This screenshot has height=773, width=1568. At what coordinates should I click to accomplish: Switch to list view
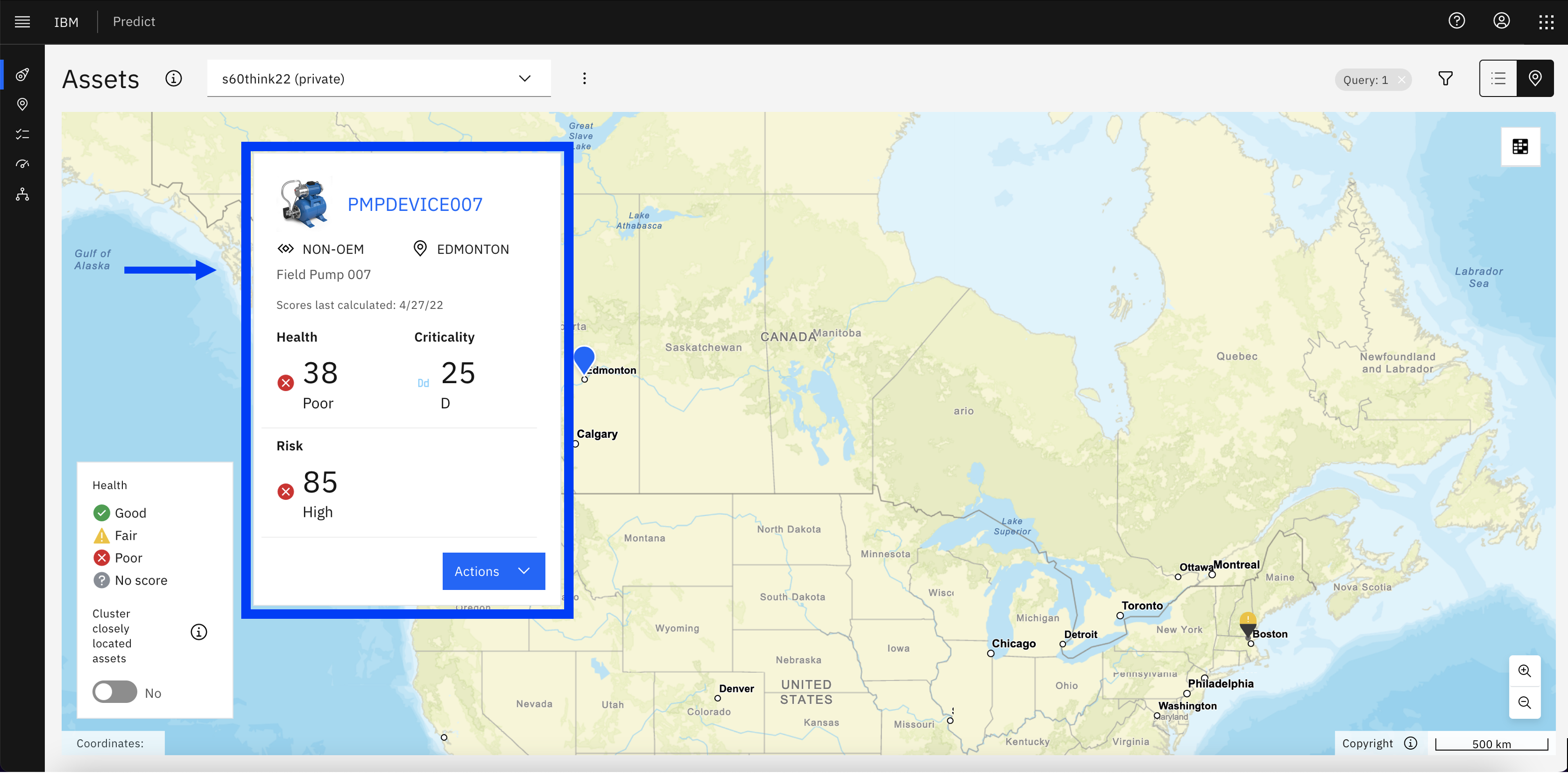(x=1498, y=79)
